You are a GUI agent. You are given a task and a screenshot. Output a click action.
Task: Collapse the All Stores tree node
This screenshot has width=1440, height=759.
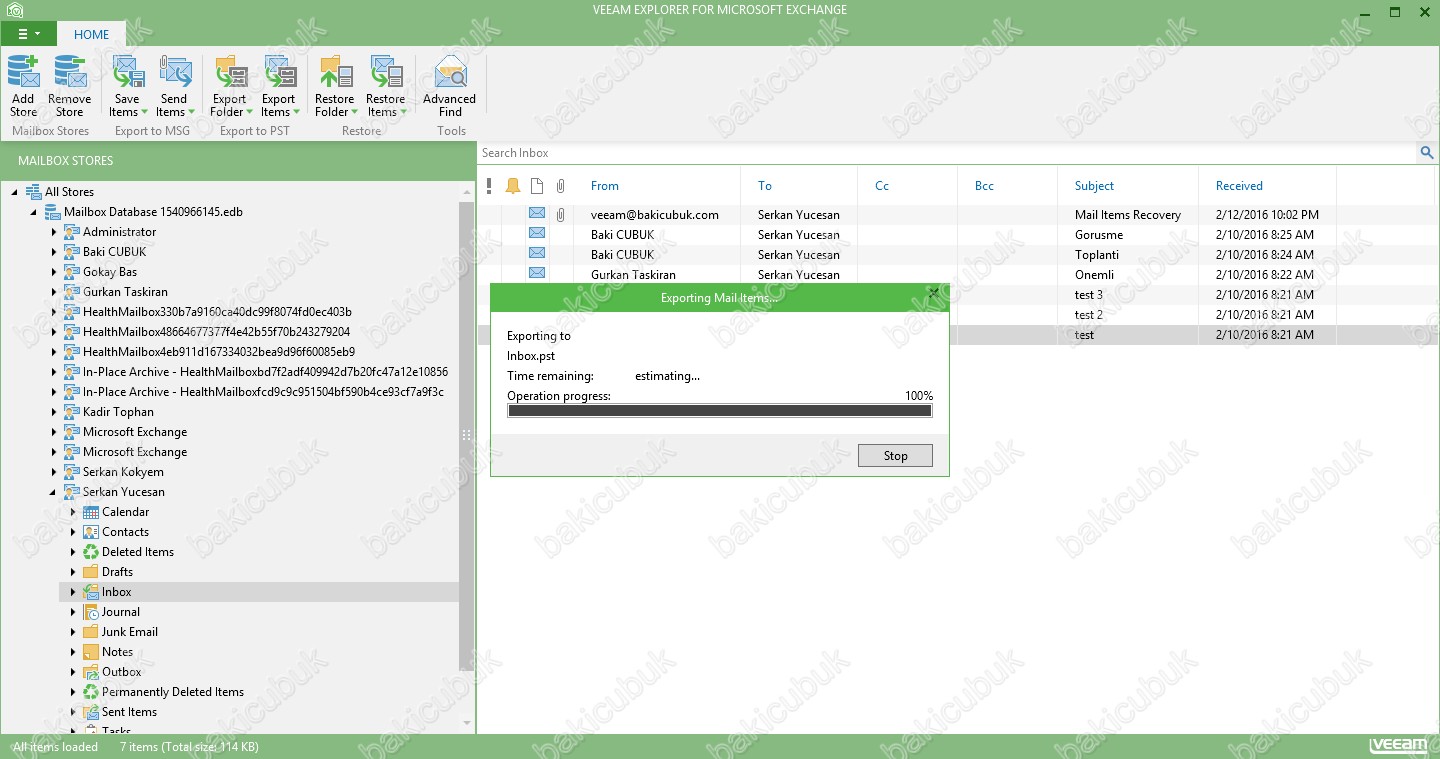15,192
